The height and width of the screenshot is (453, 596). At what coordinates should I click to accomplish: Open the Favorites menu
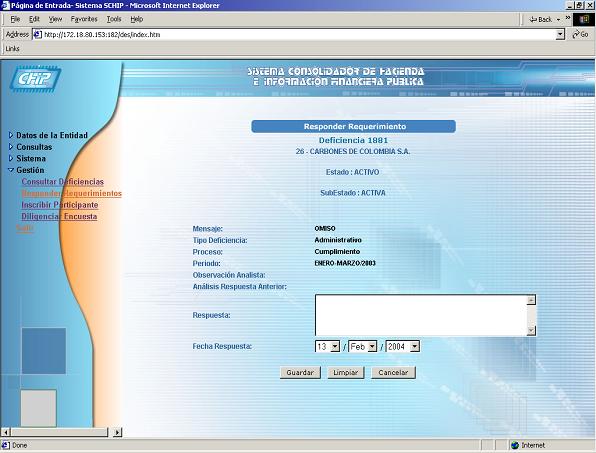(x=84, y=19)
